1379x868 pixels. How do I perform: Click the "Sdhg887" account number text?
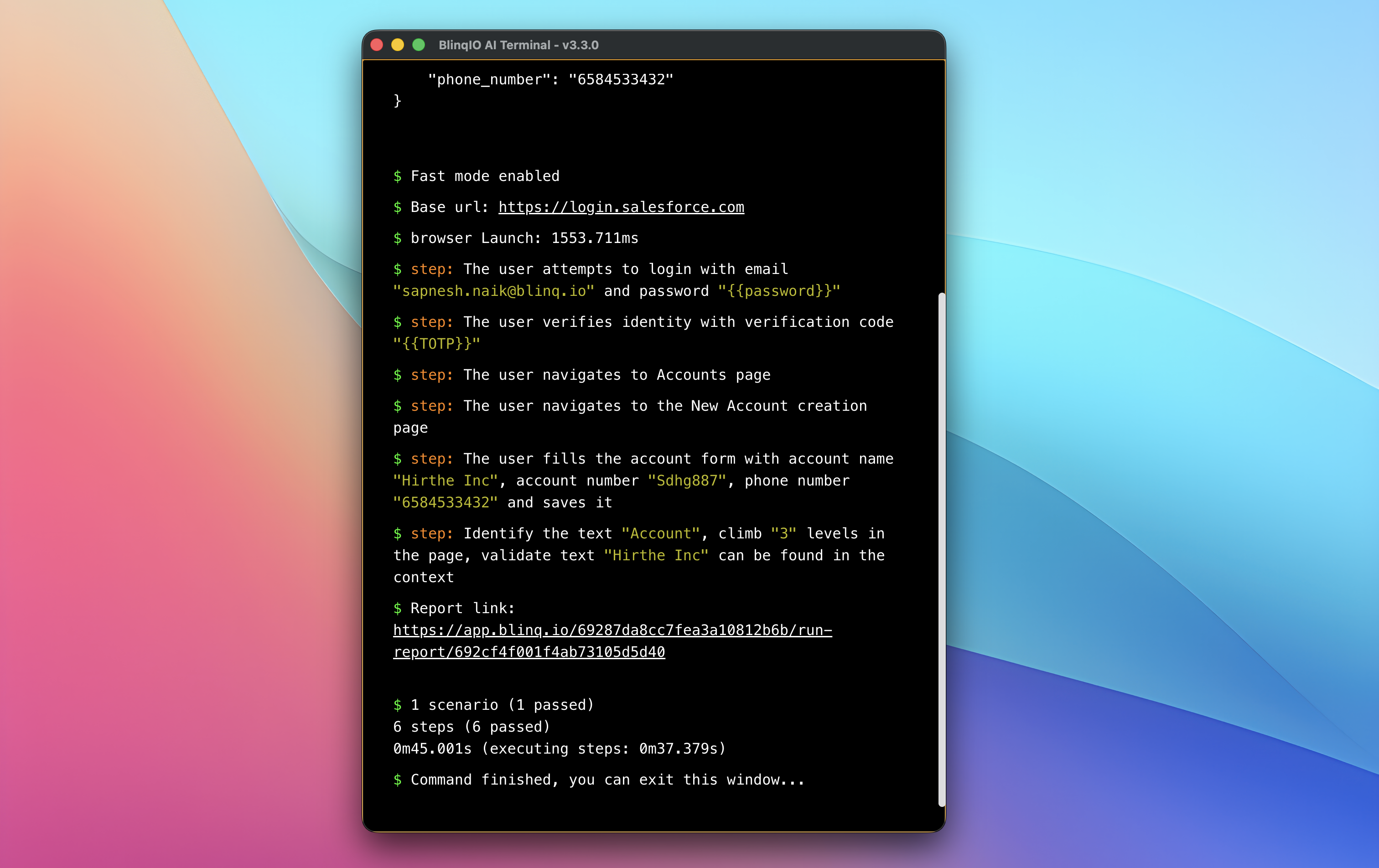point(687,480)
